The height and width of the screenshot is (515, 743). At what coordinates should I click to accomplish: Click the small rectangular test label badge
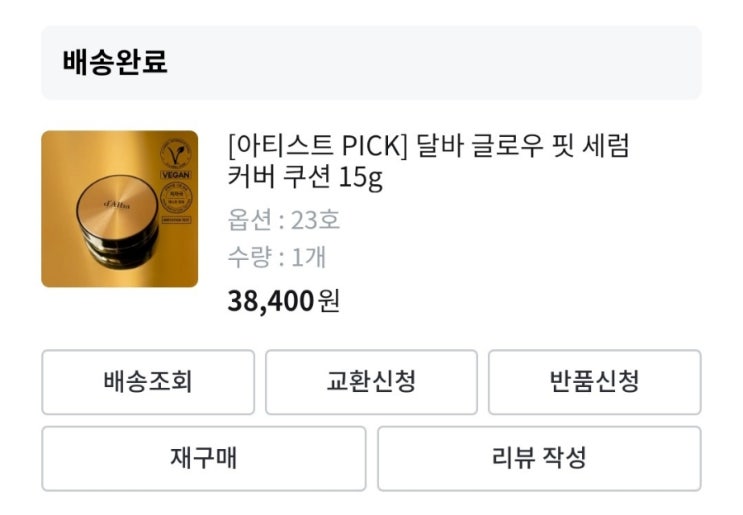point(176,218)
